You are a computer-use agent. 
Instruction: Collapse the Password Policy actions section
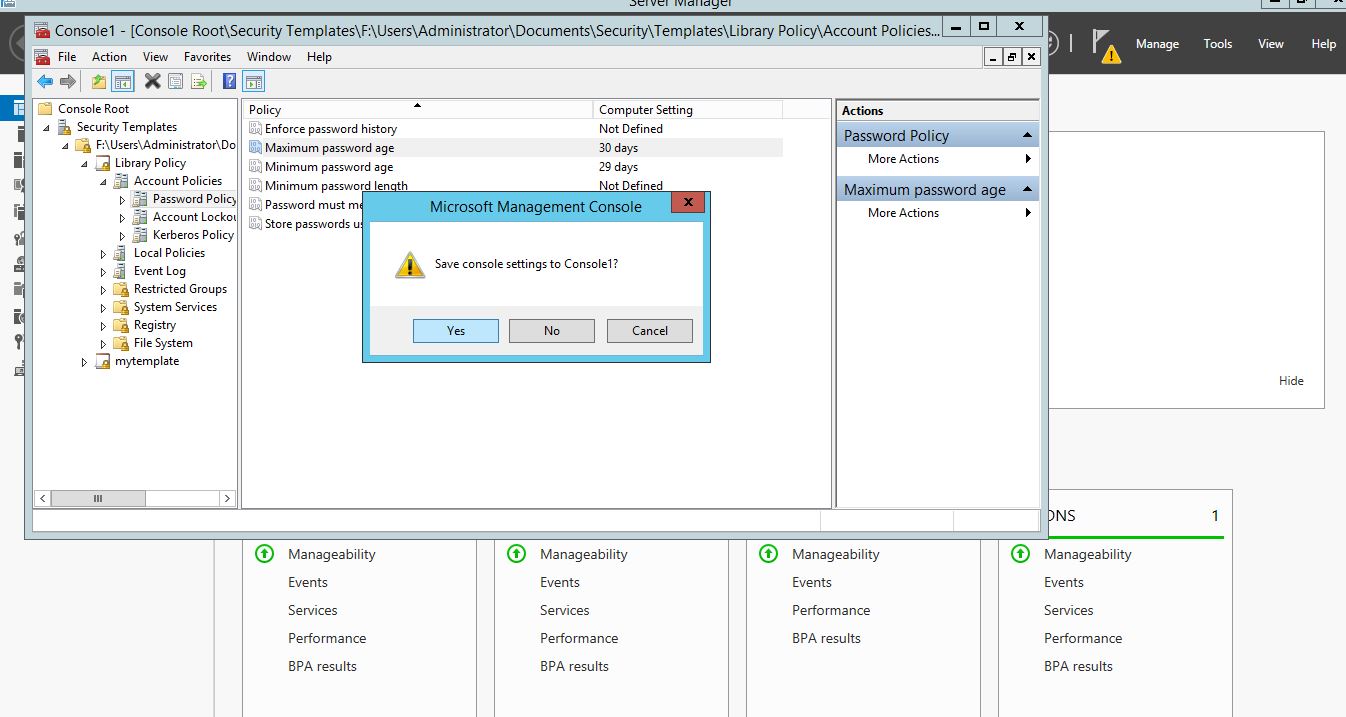[1027, 135]
